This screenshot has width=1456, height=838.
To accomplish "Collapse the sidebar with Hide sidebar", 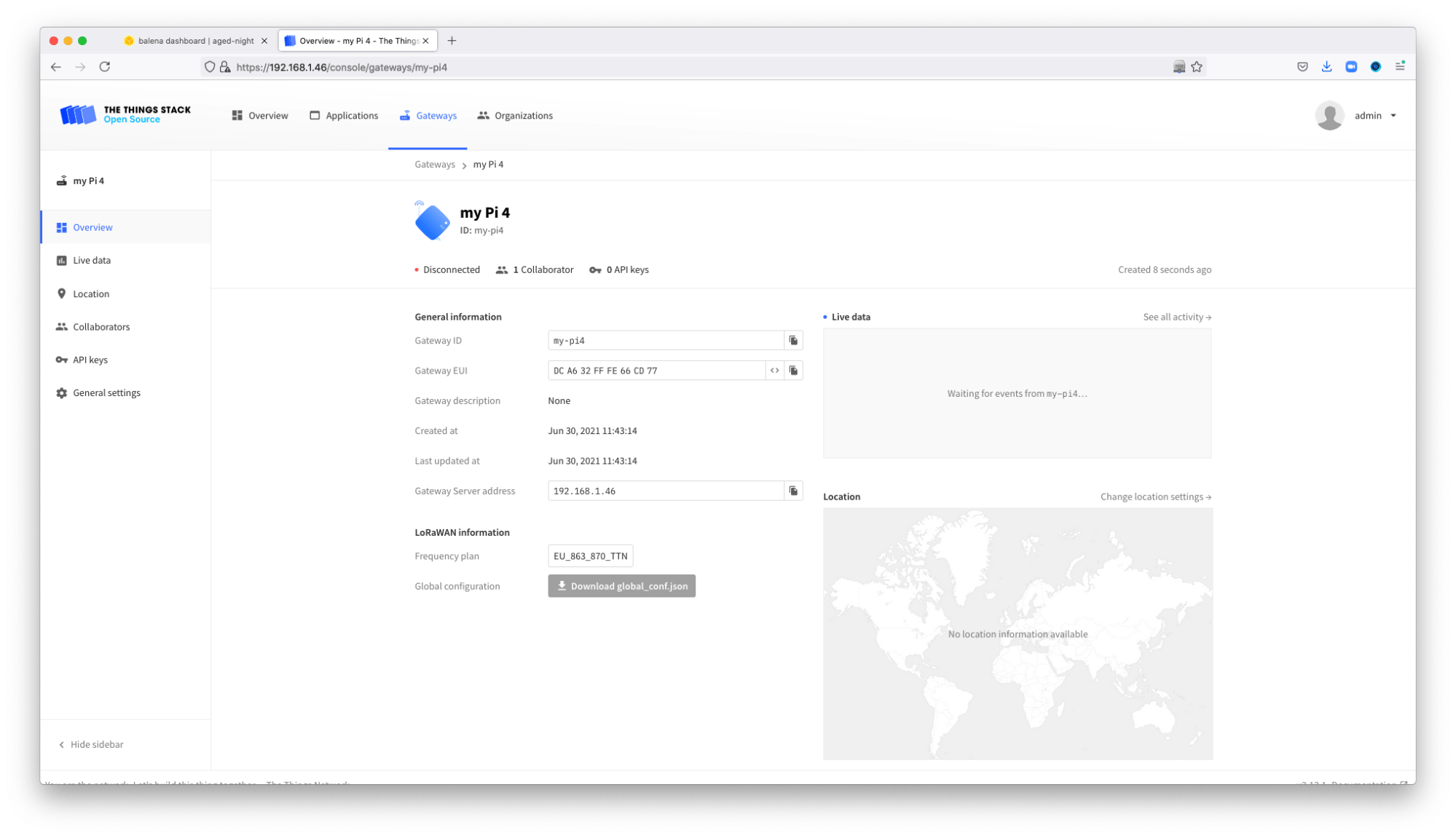I will point(91,745).
